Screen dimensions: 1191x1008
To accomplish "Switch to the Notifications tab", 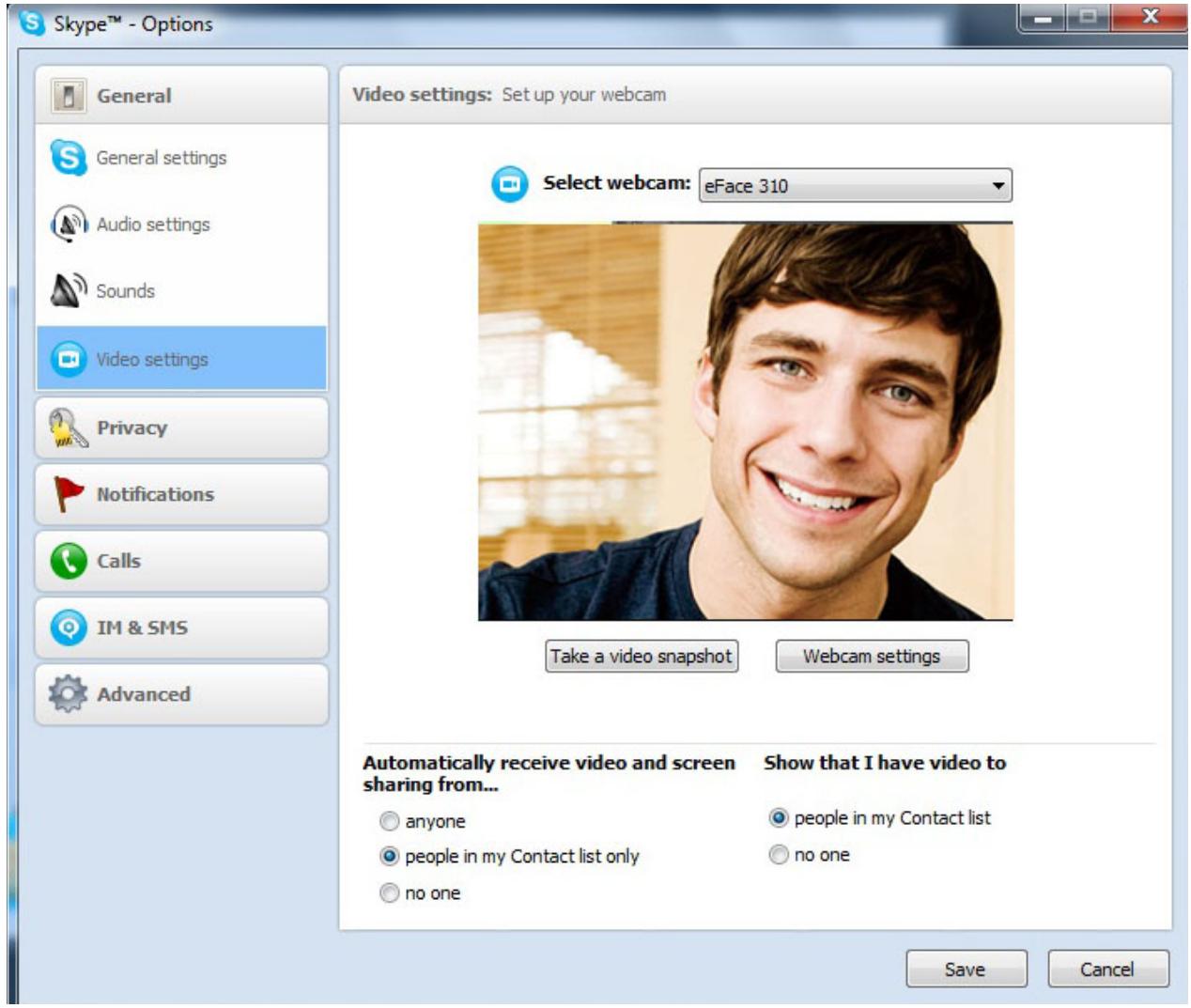I will [x=181, y=494].
